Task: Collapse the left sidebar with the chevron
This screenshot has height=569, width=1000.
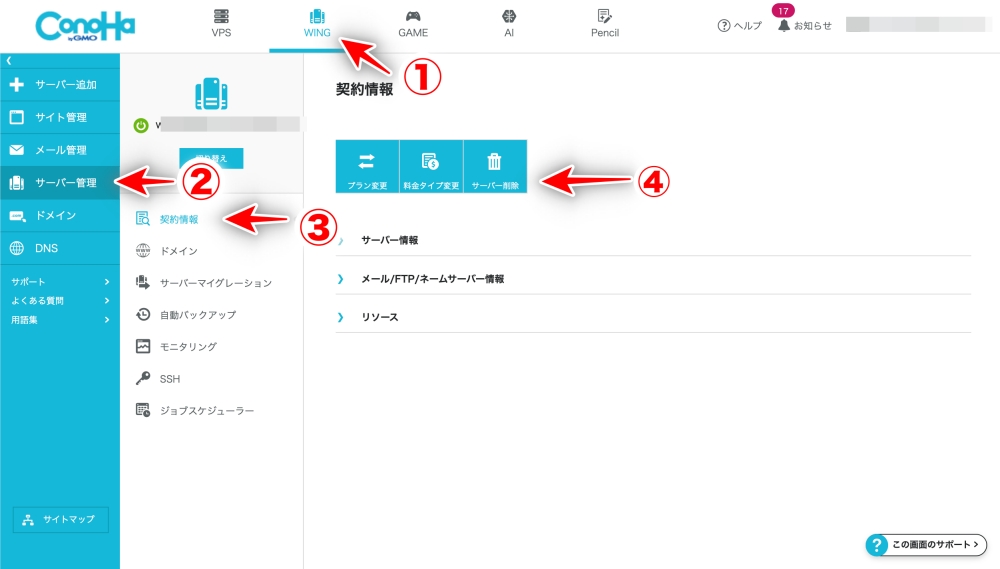Action: coord(9,62)
